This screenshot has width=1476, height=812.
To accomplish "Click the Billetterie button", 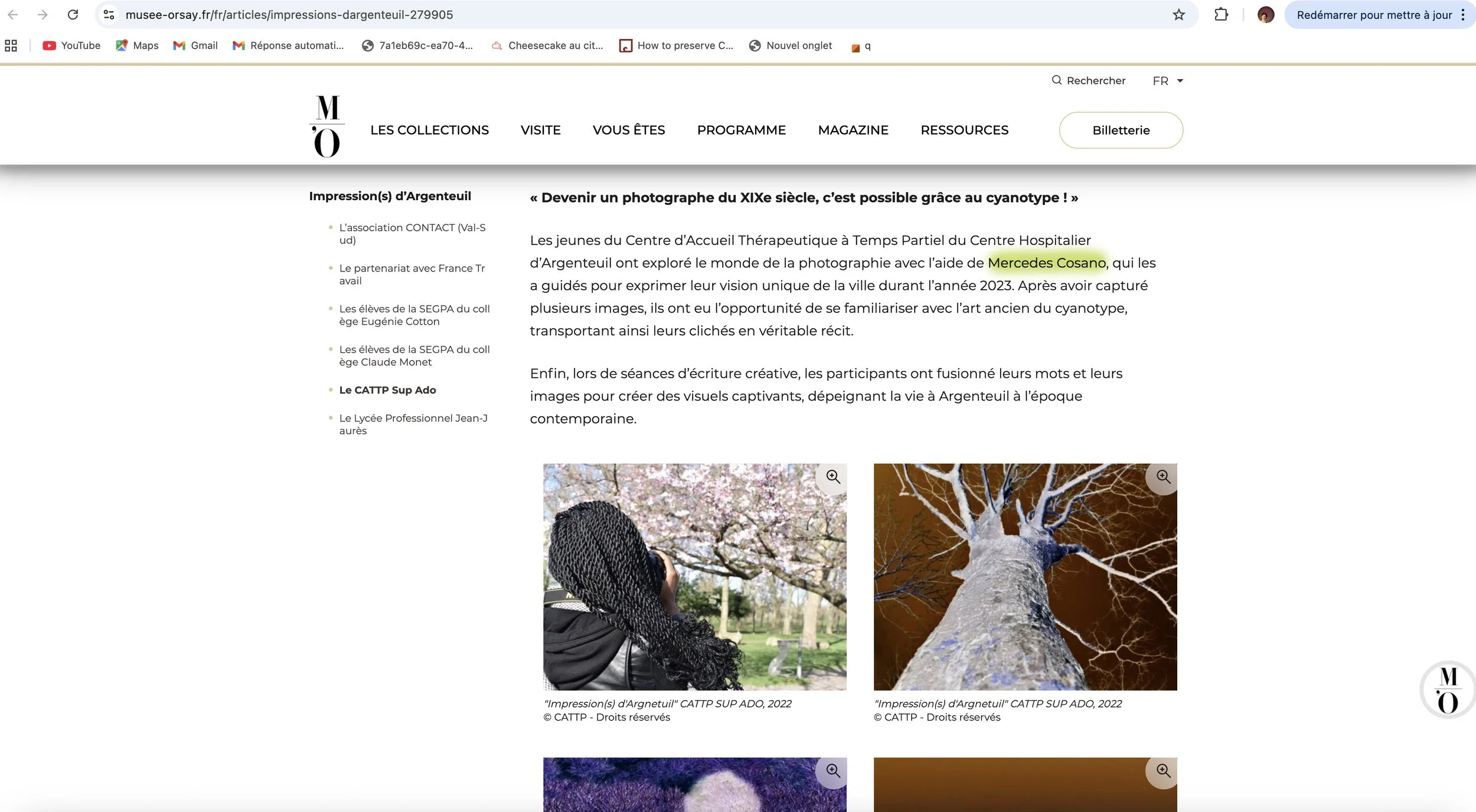I will coord(1120,130).
